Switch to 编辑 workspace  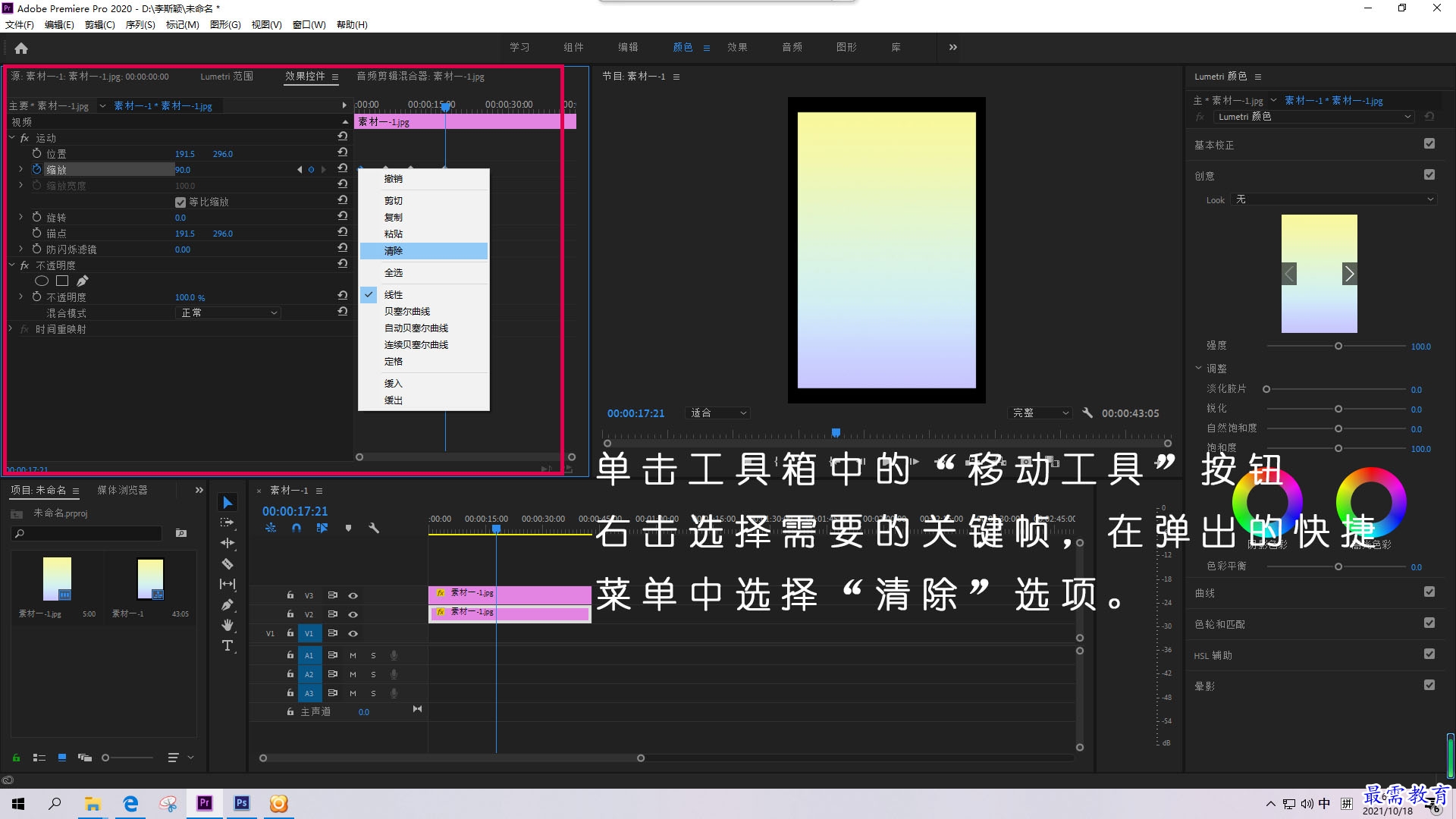point(628,47)
